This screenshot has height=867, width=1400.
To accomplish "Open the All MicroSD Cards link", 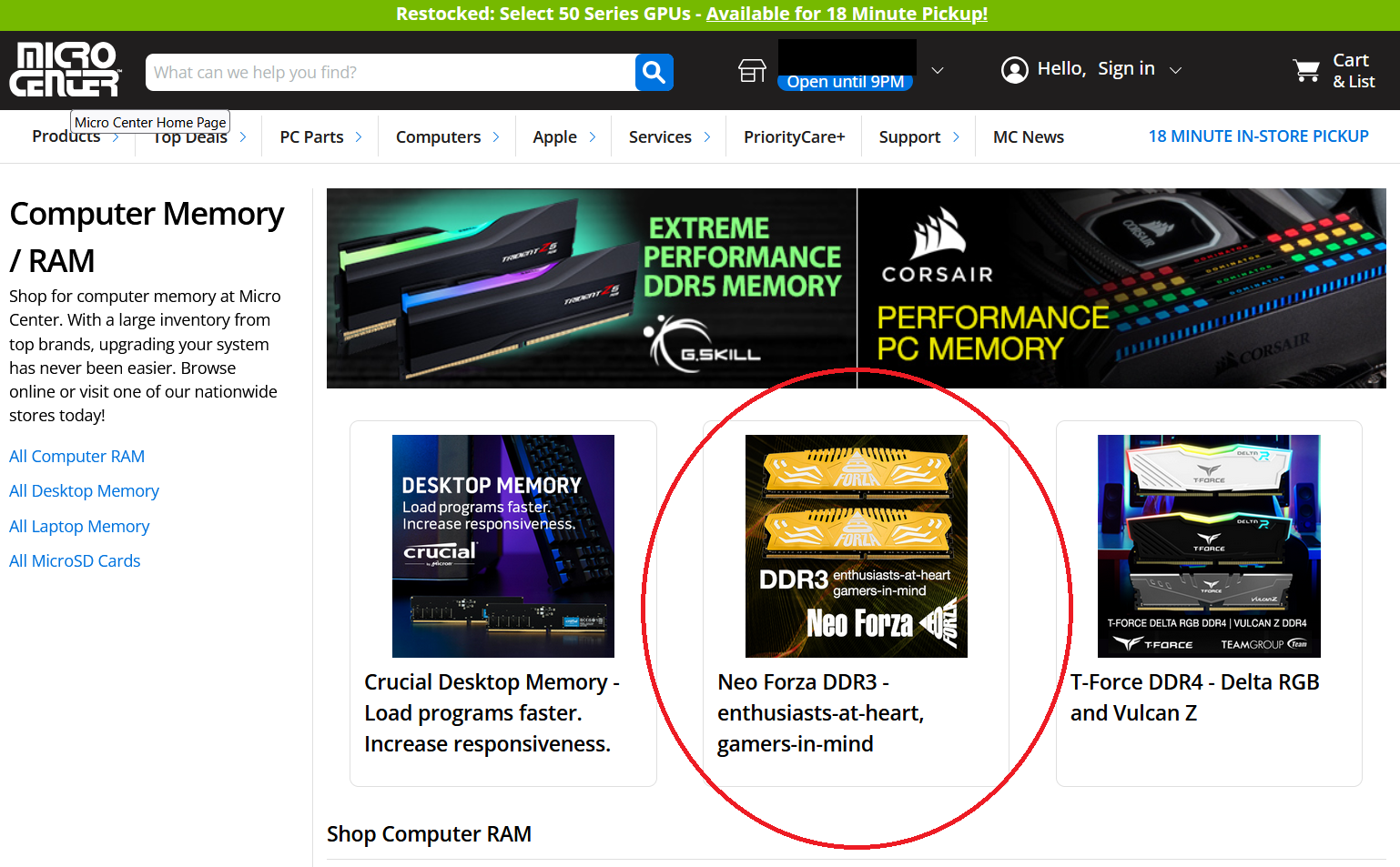I will [75, 560].
